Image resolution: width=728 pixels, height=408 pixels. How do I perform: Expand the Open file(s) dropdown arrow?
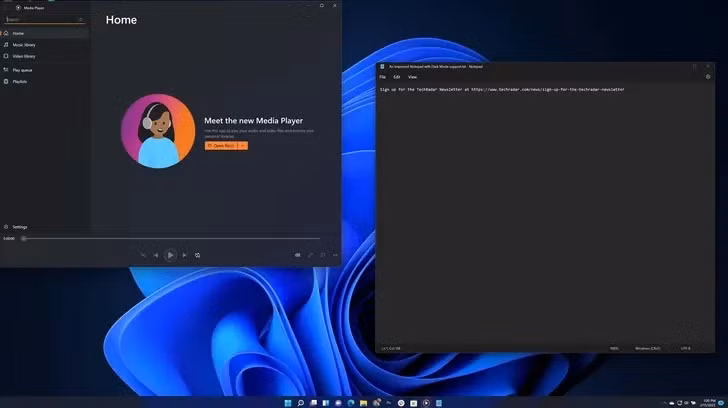[x=243, y=146]
